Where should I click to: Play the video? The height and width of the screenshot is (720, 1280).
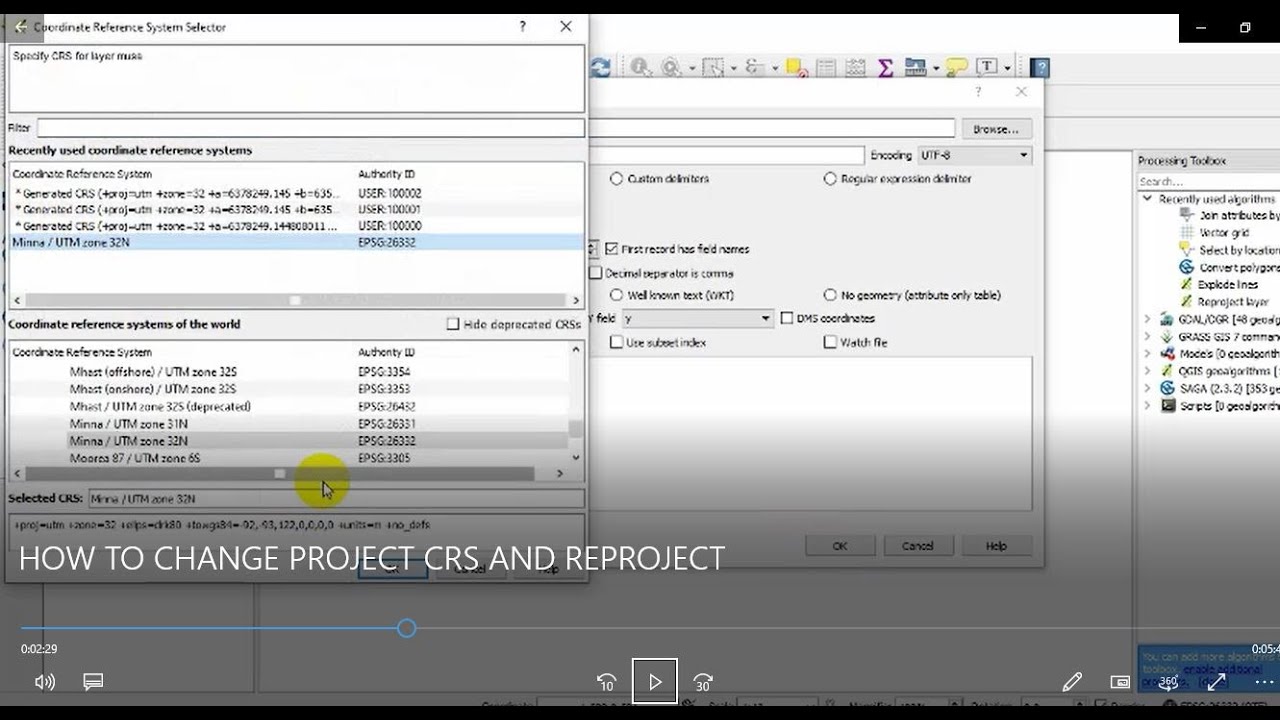click(655, 681)
